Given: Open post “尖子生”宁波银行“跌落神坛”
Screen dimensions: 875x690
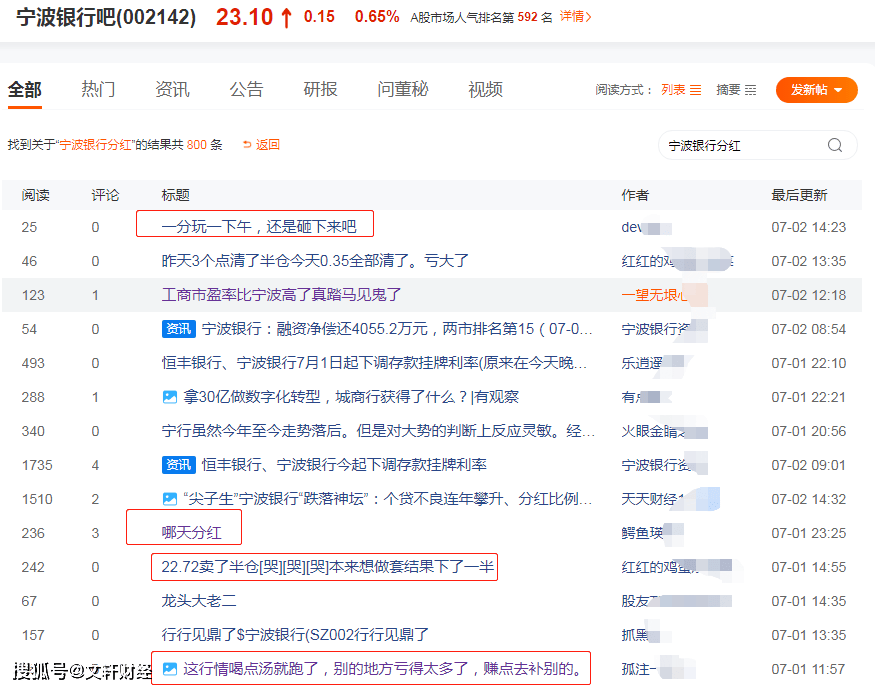Looking at the screenshot, I should [x=387, y=499].
